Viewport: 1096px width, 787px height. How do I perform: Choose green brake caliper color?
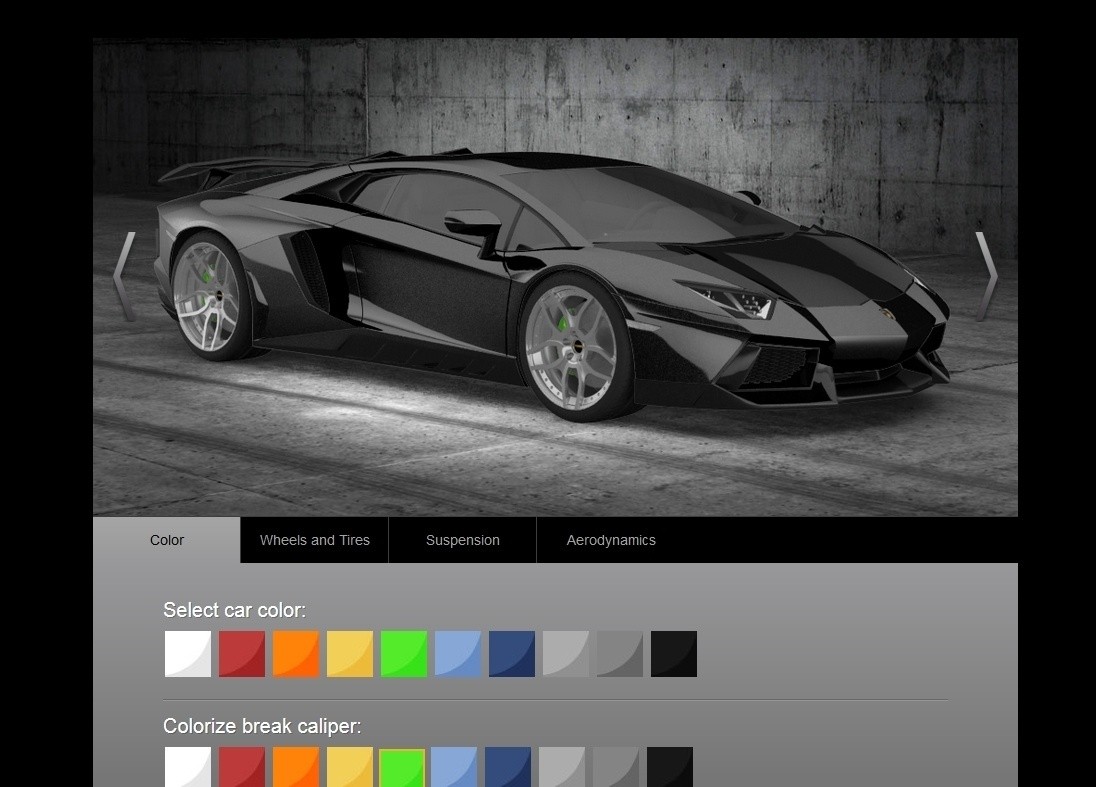click(x=402, y=767)
